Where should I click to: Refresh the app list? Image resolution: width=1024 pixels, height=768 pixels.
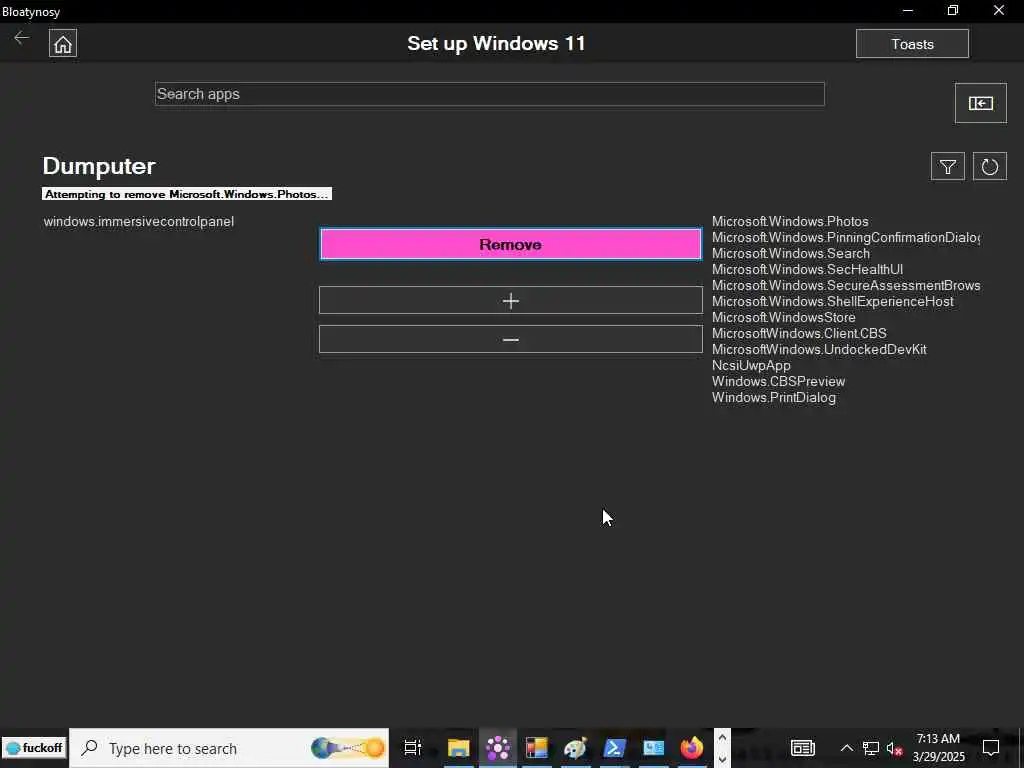coord(989,167)
